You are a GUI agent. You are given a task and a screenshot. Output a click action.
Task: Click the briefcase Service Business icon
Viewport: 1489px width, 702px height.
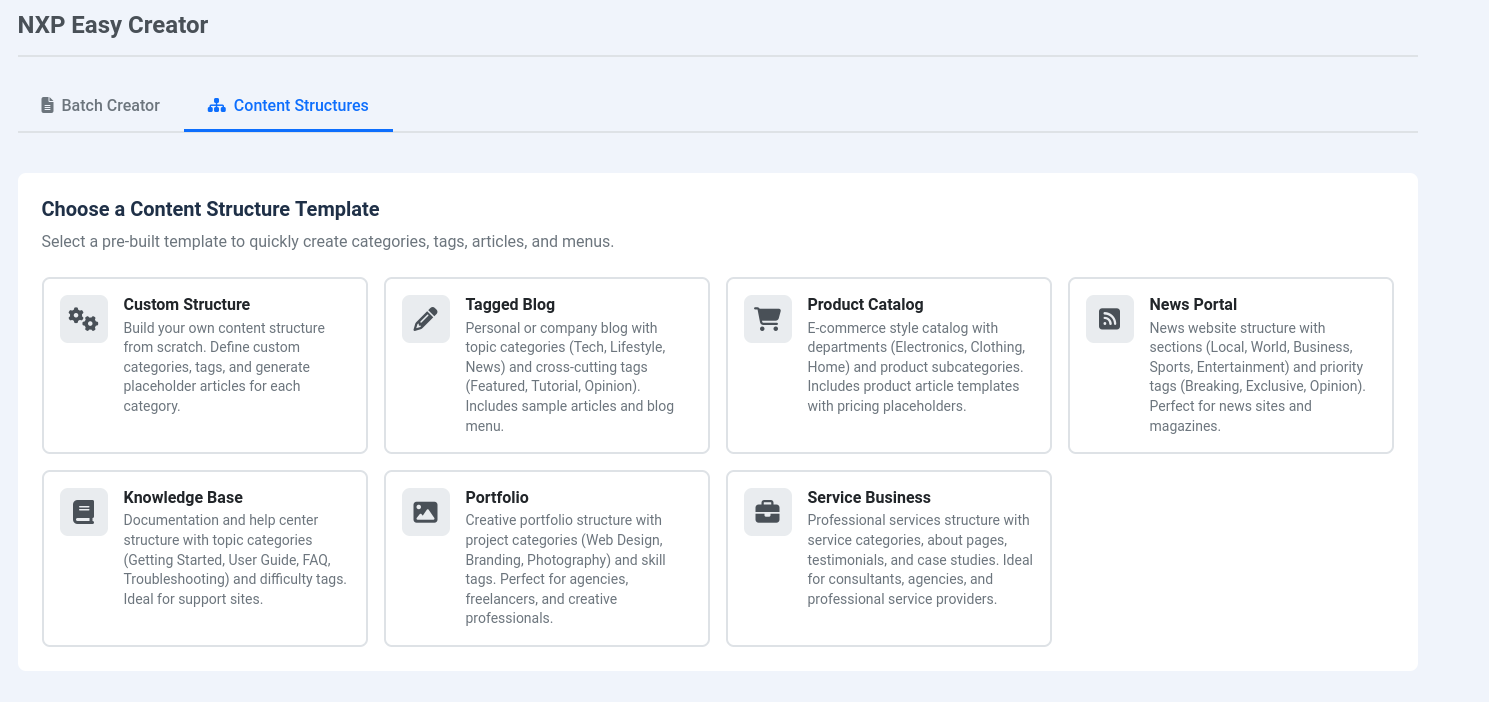(768, 512)
